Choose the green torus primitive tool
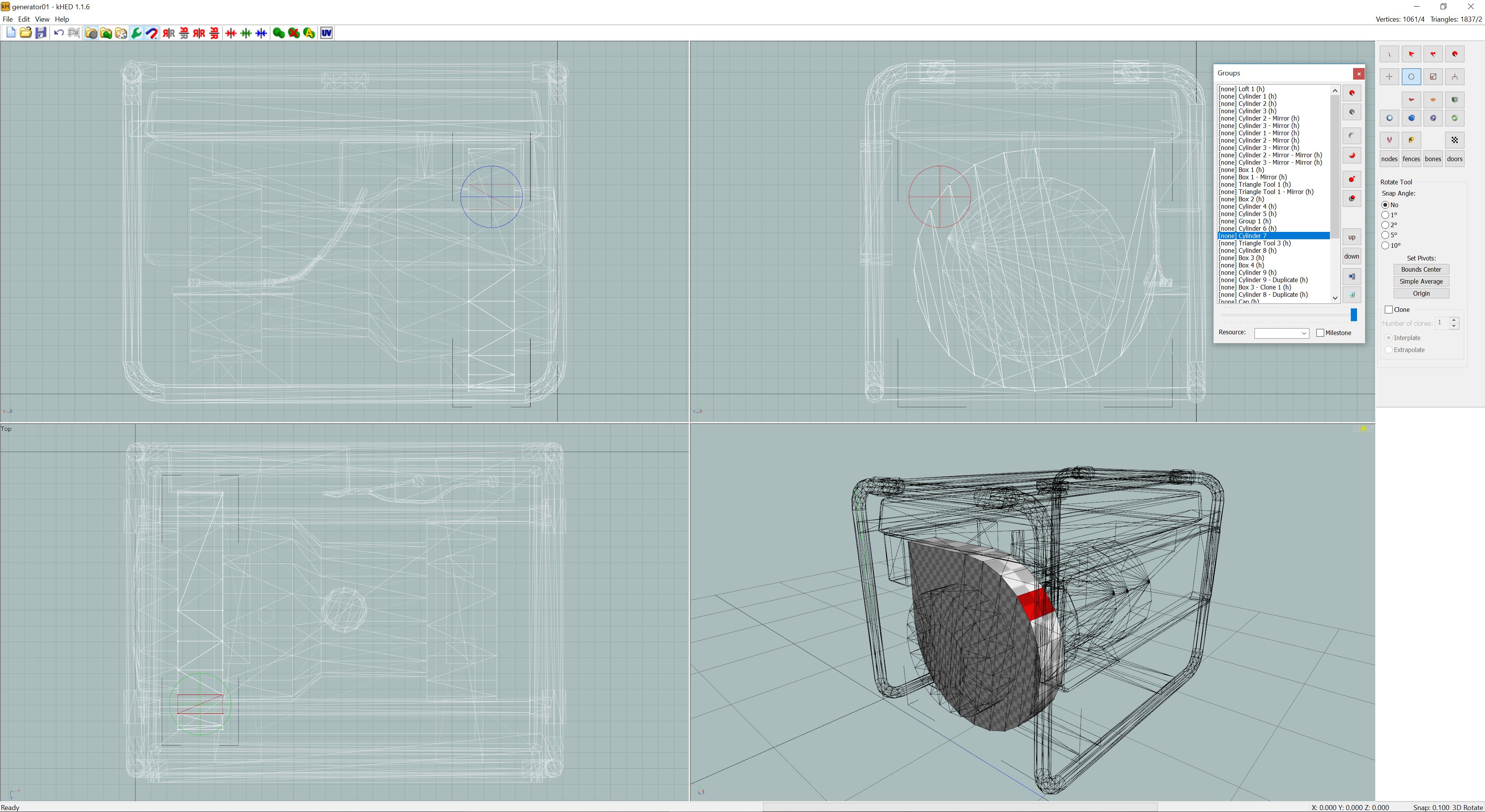The width and height of the screenshot is (1485, 812). [1454, 118]
